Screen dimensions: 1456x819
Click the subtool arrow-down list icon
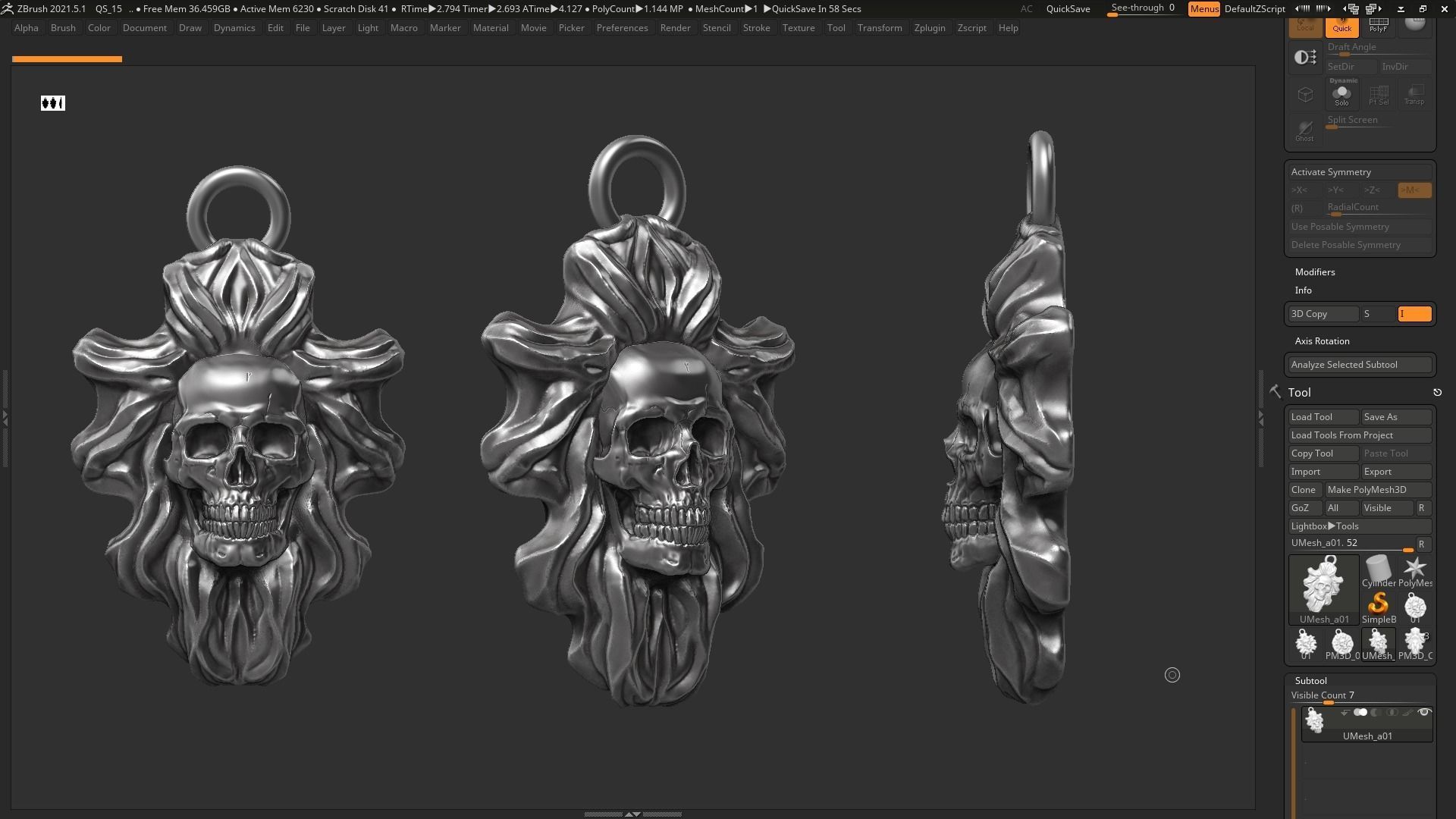1344,713
